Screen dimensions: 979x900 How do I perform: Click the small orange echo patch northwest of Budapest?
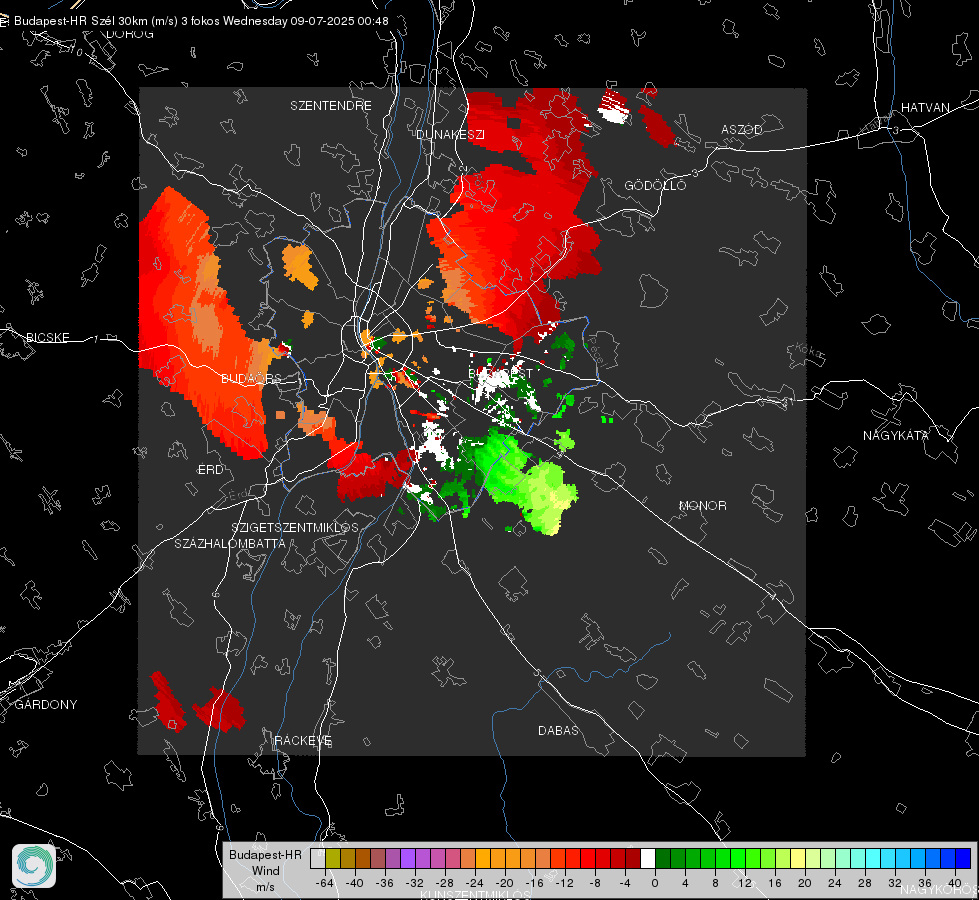click(298, 265)
